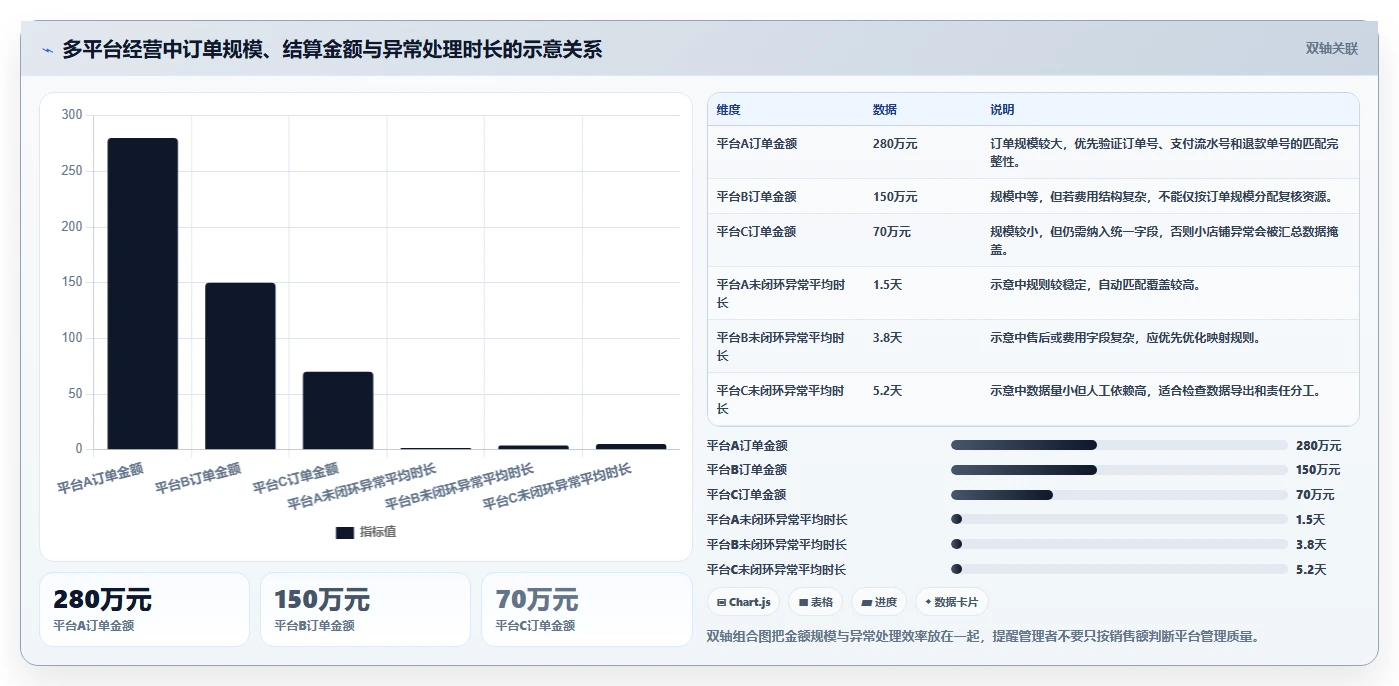1399x686 pixels.
Task: Click the progress bar for 平台A订单金额
Action: pyautogui.click(x=1119, y=445)
